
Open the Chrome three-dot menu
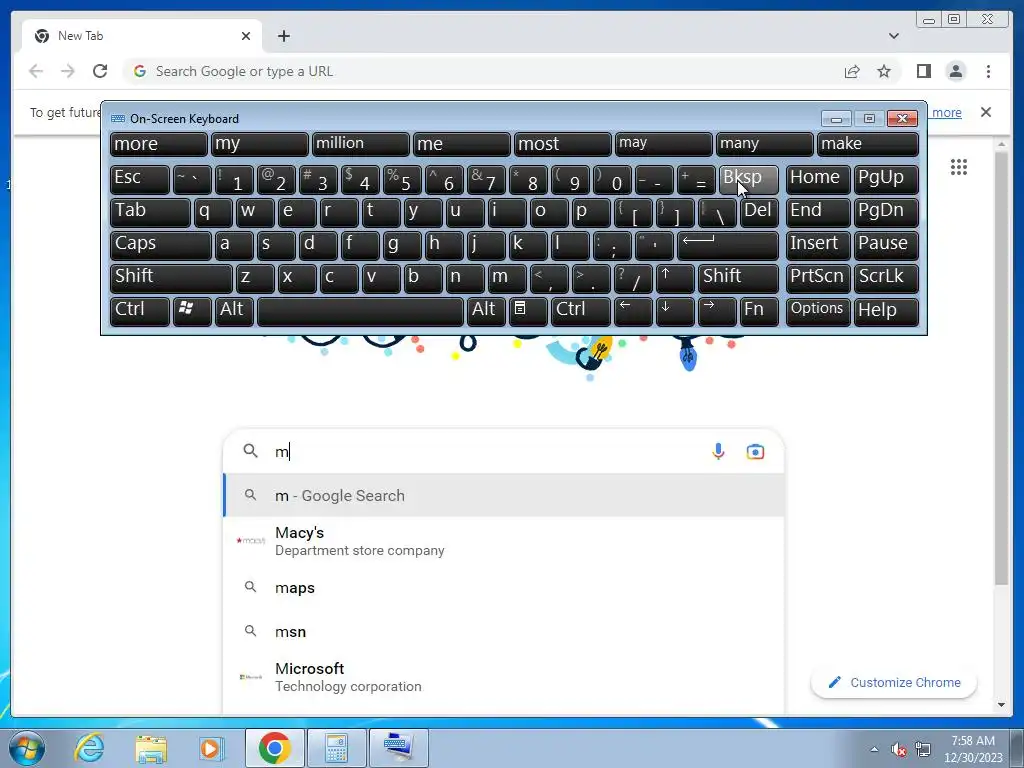tap(988, 71)
